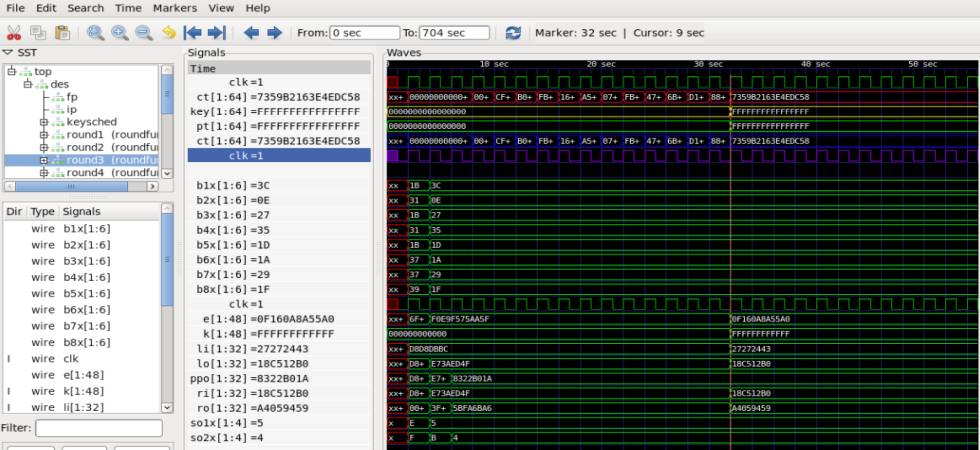The height and width of the screenshot is (450, 980).
Task: Select the des scope in the tree
Action: point(60,84)
